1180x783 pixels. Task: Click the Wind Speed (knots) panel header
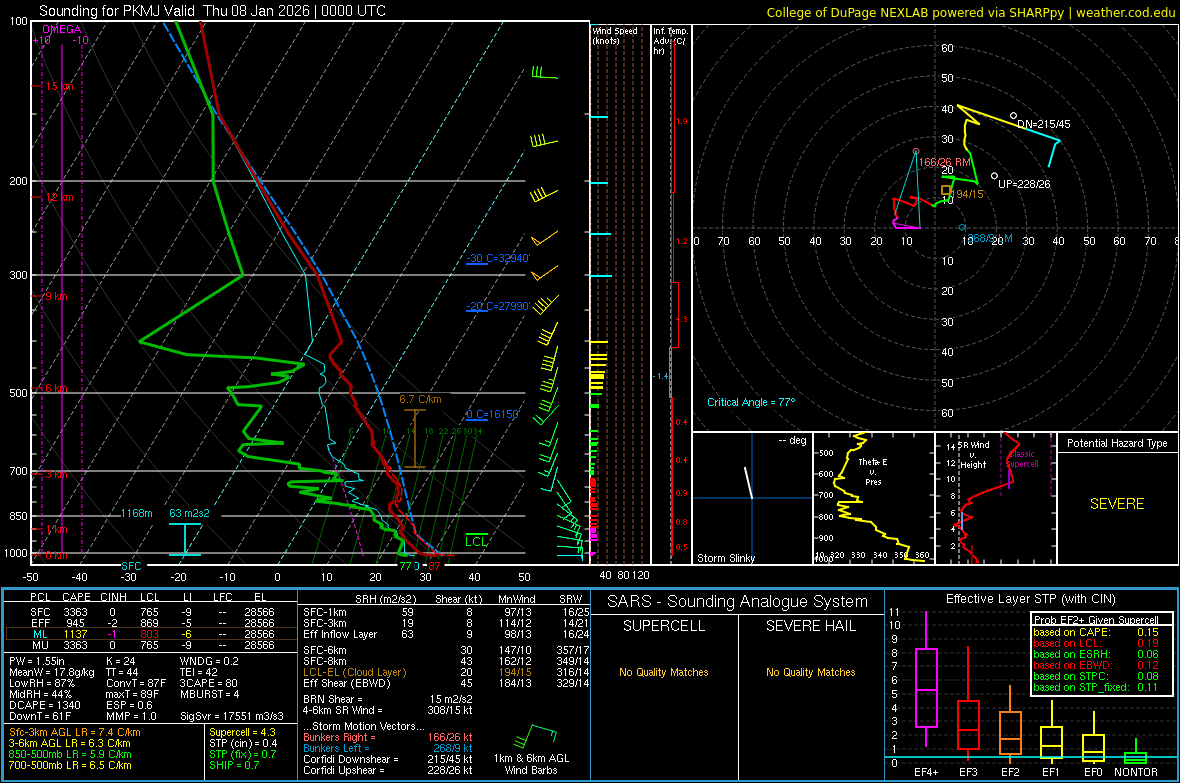pos(615,35)
